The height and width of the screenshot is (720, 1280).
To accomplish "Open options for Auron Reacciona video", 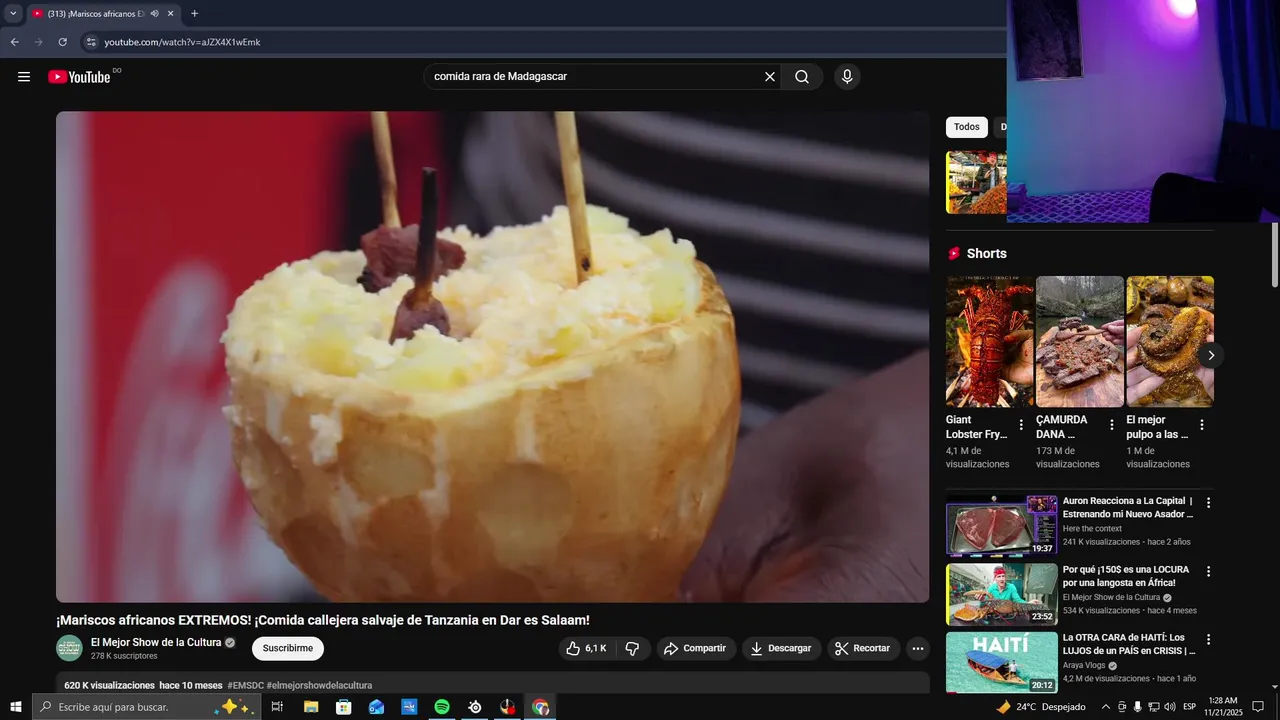I will click(1208, 503).
